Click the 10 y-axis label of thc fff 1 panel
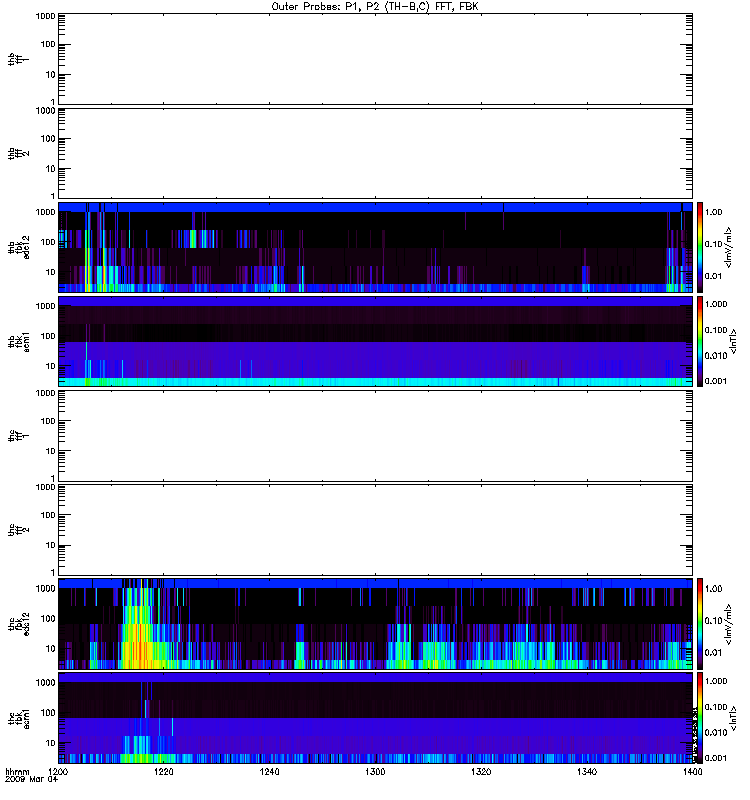 tap(51, 451)
